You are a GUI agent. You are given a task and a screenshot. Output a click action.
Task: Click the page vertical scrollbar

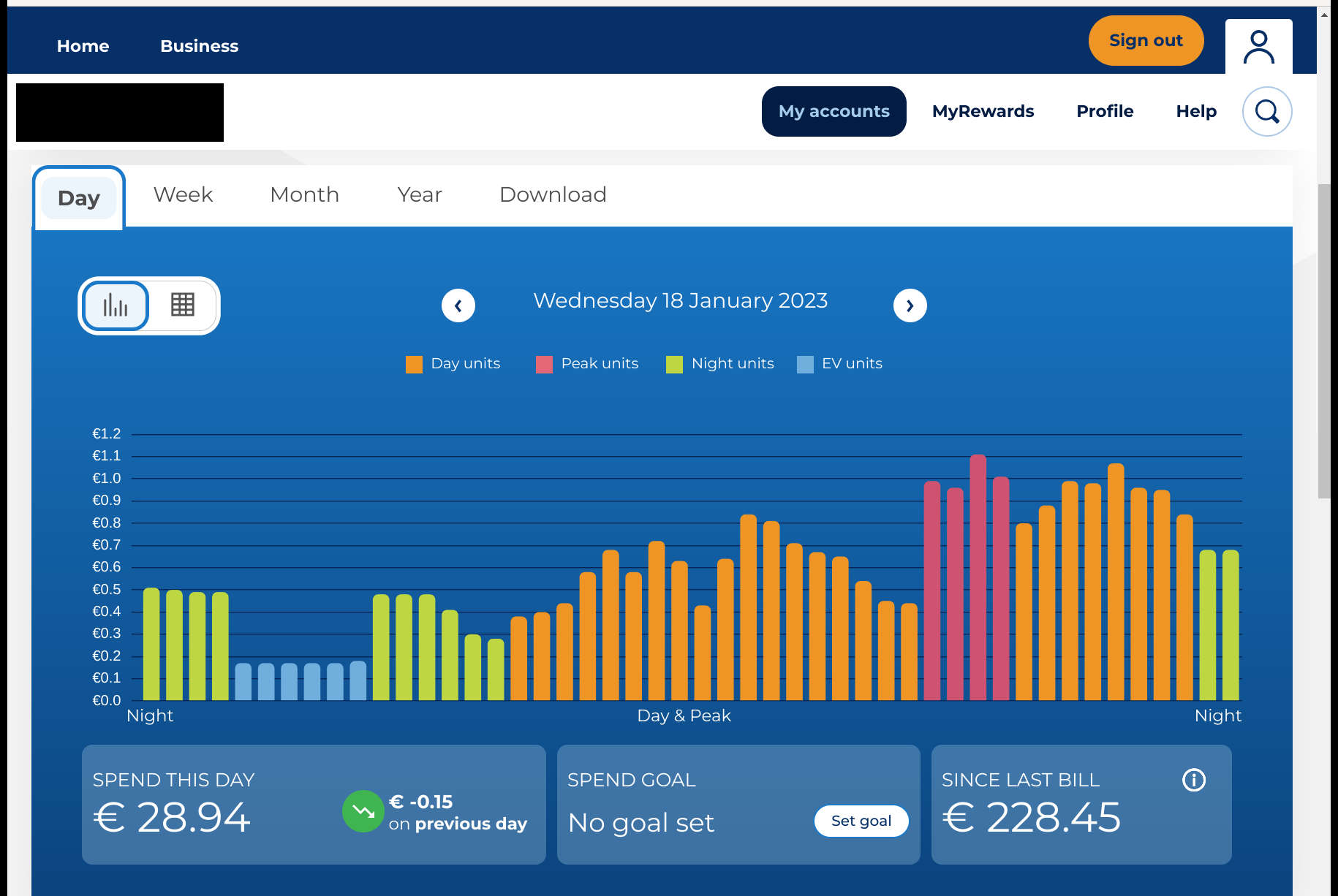[x=1324, y=340]
